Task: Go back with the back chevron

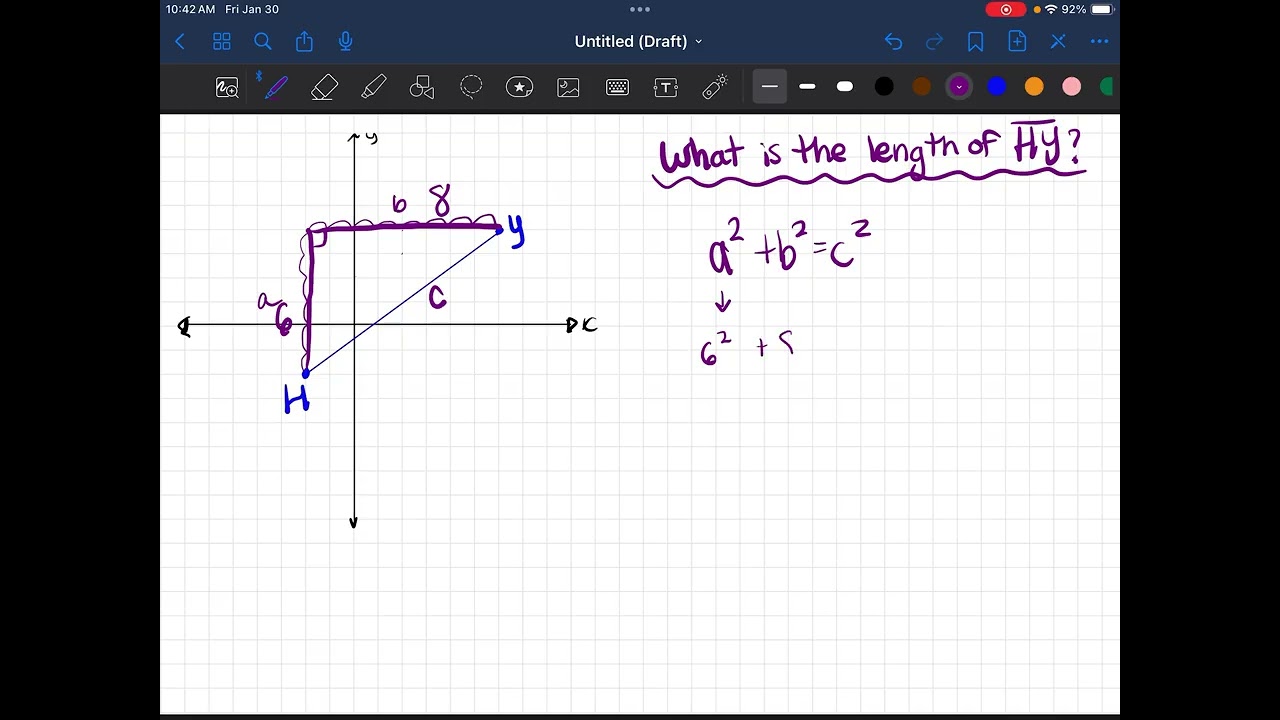Action: 180,41
